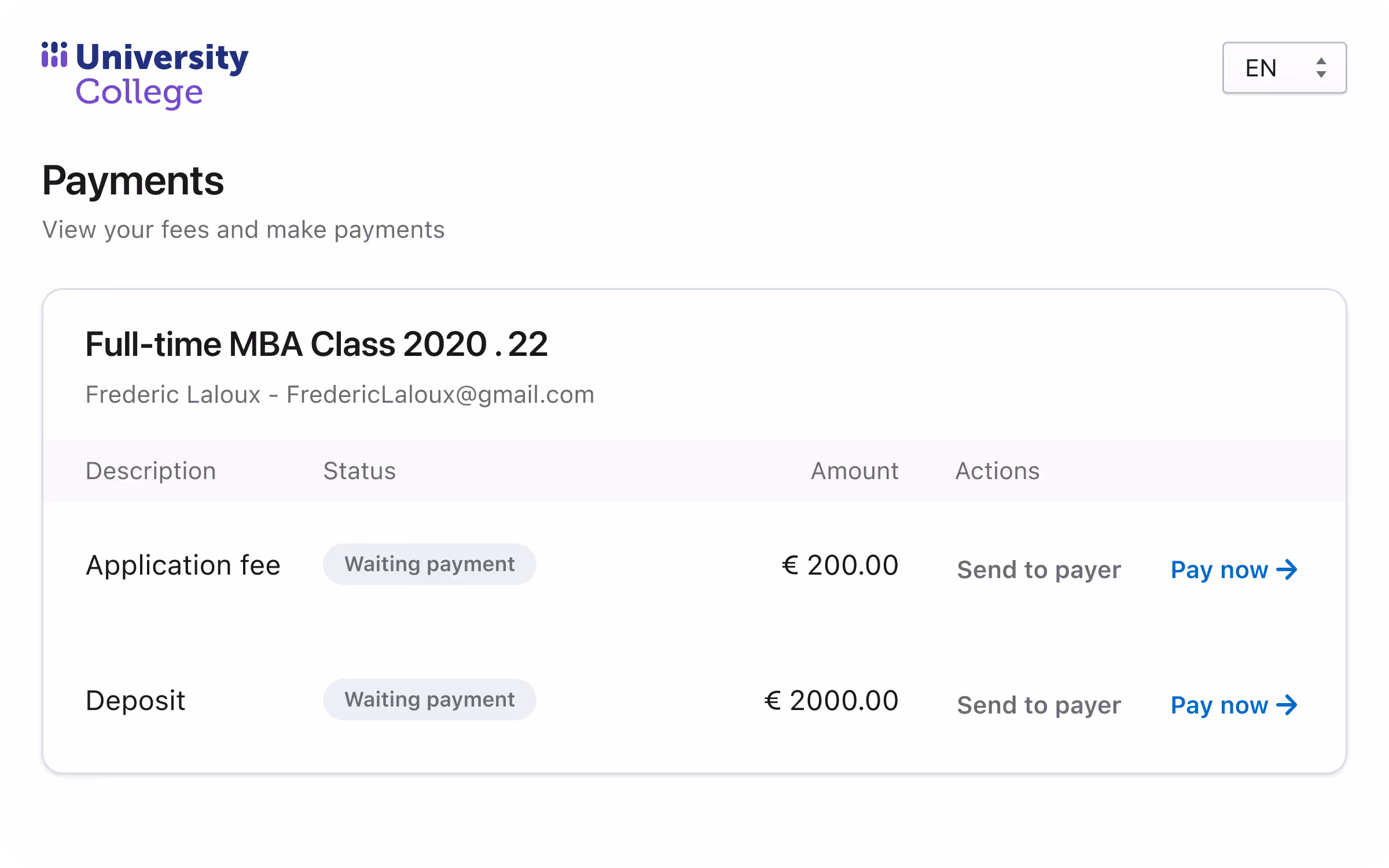
Task: Click the FredericLaloux@gmail.com email text
Action: [x=440, y=395]
